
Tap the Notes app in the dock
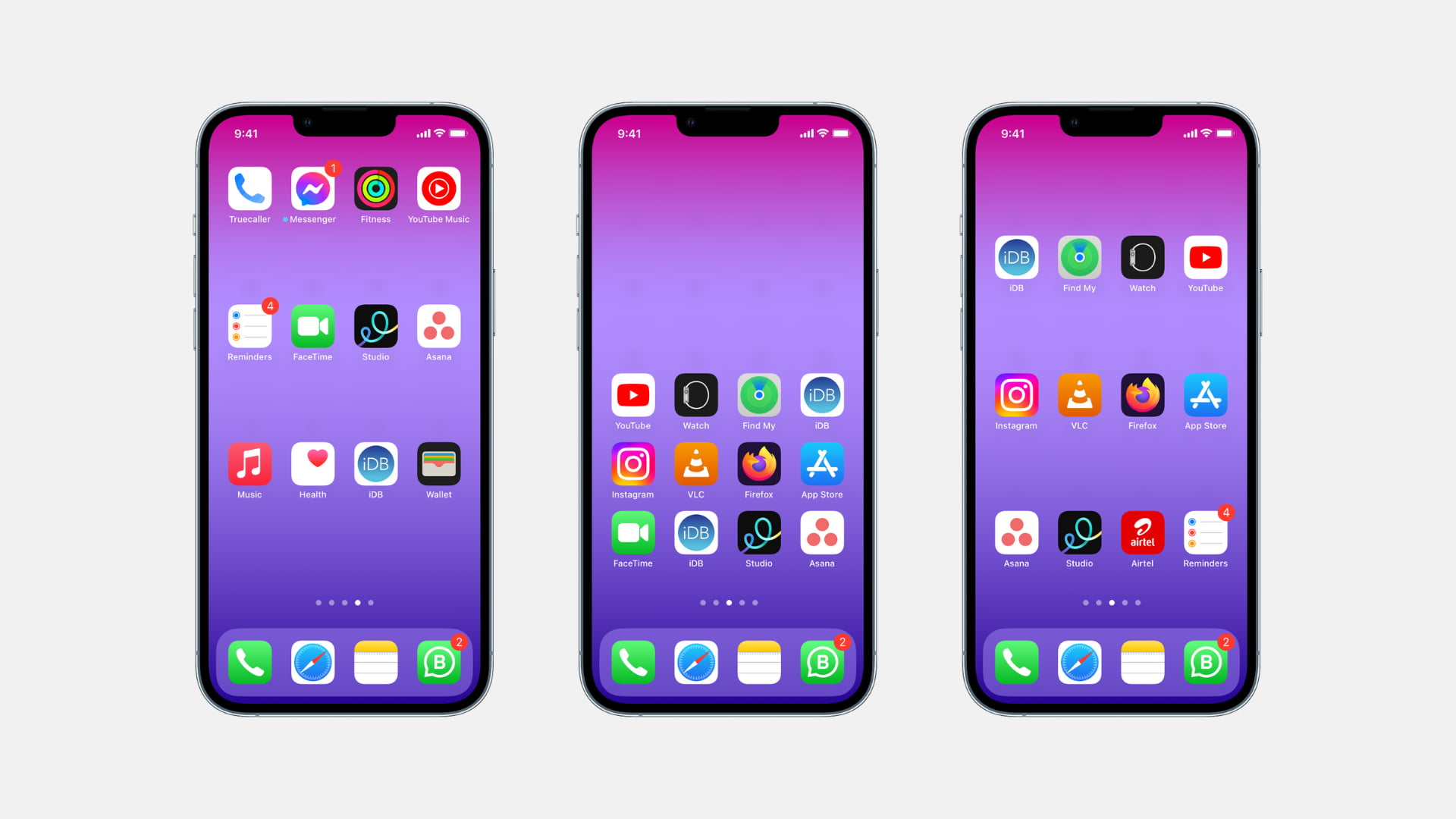coord(375,662)
